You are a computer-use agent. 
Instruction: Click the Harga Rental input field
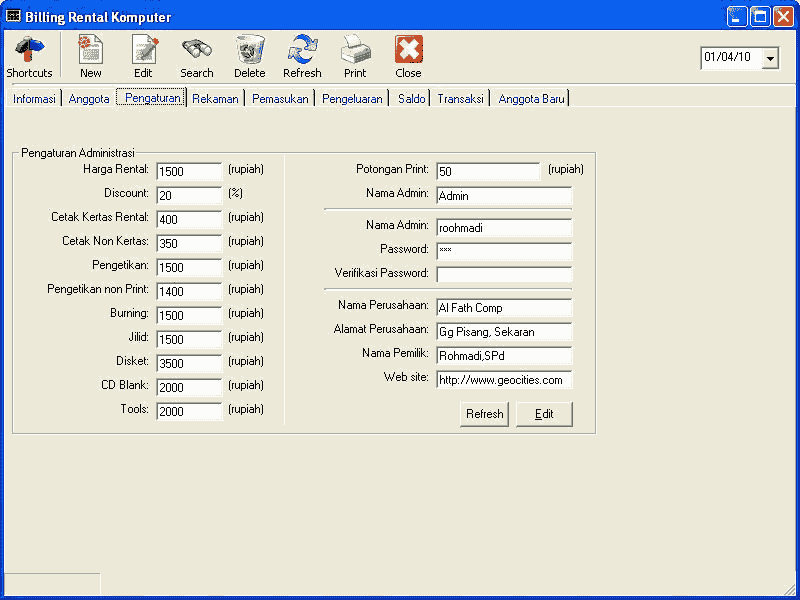pos(189,171)
